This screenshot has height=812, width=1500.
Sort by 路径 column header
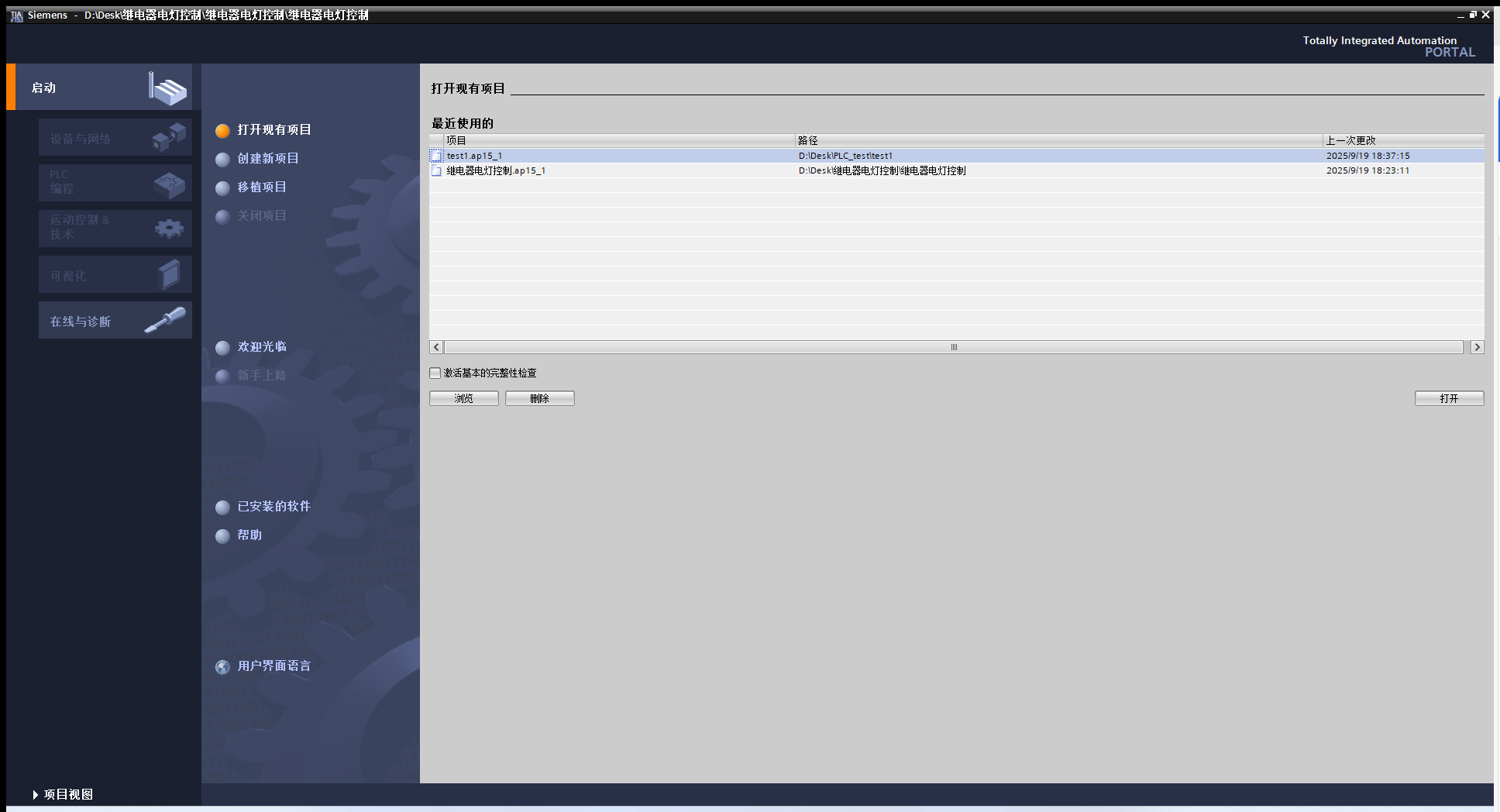(1058, 140)
